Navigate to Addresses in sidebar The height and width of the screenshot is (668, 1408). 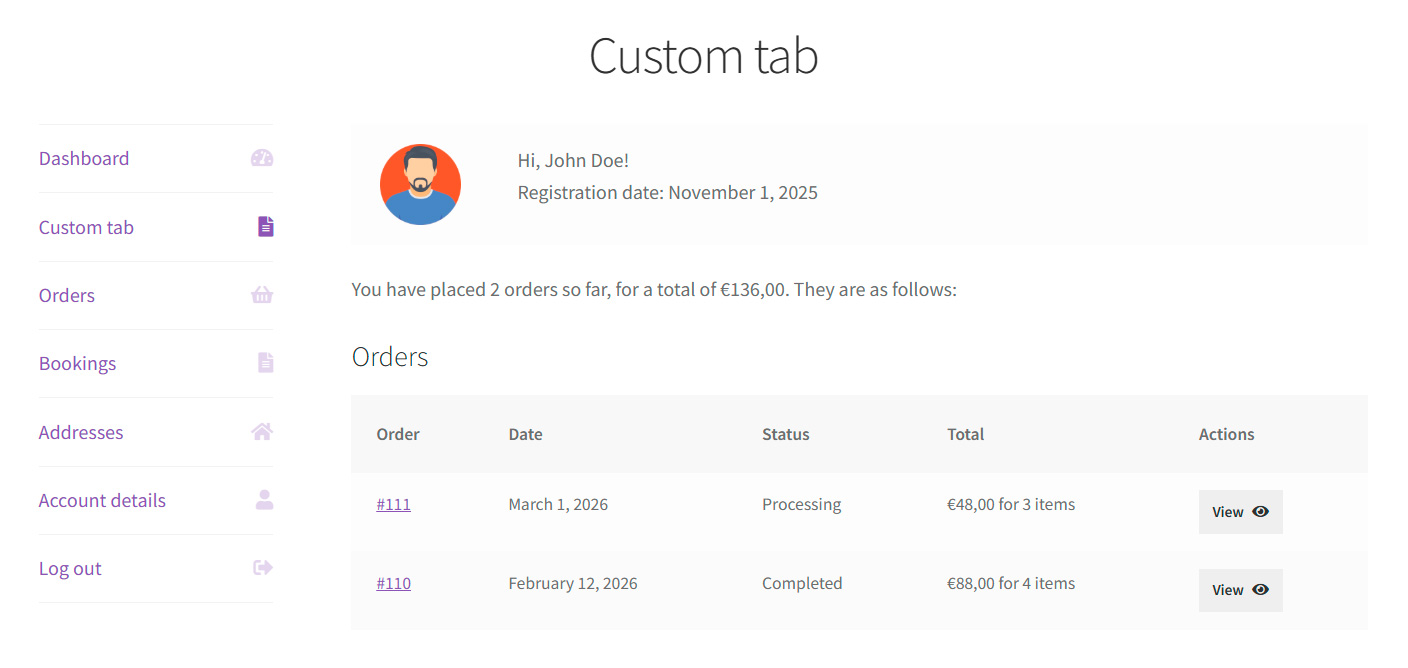tap(81, 433)
